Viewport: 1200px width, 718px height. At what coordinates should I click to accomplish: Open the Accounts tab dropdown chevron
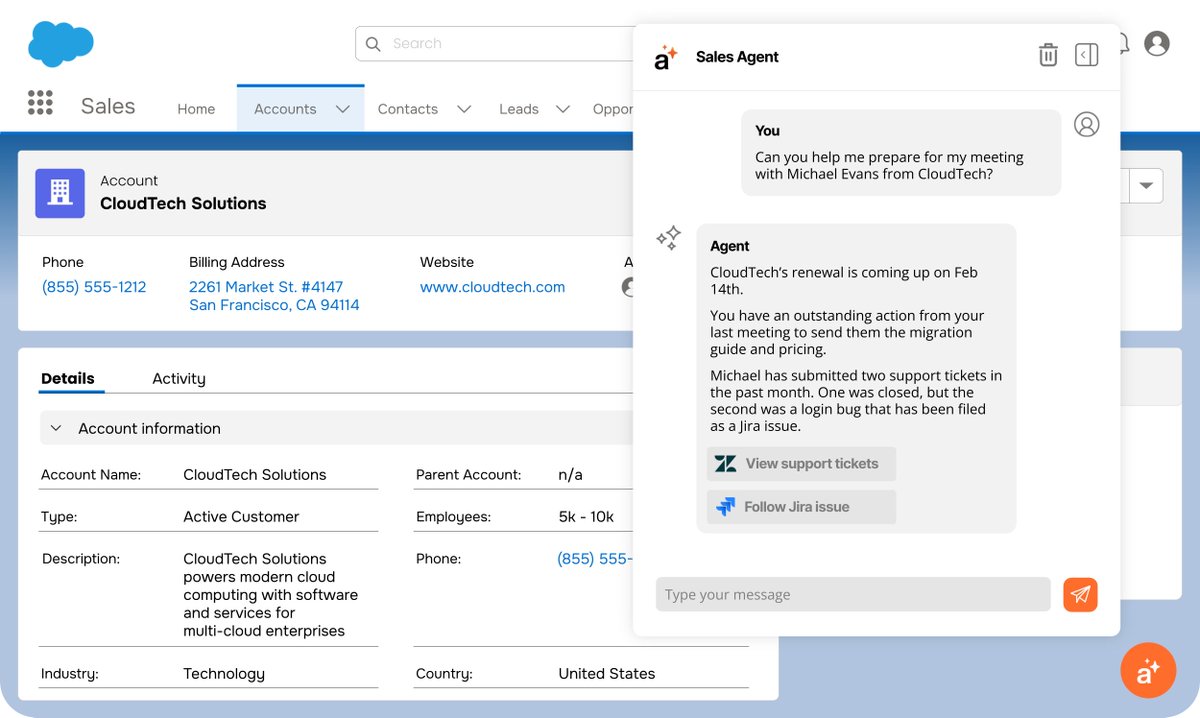pyautogui.click(x=343, y=109)
